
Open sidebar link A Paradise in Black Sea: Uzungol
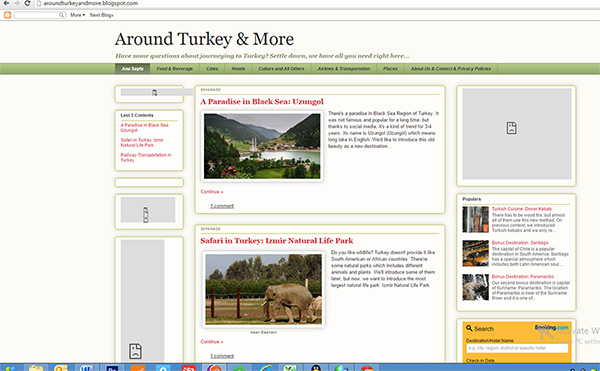145,128
